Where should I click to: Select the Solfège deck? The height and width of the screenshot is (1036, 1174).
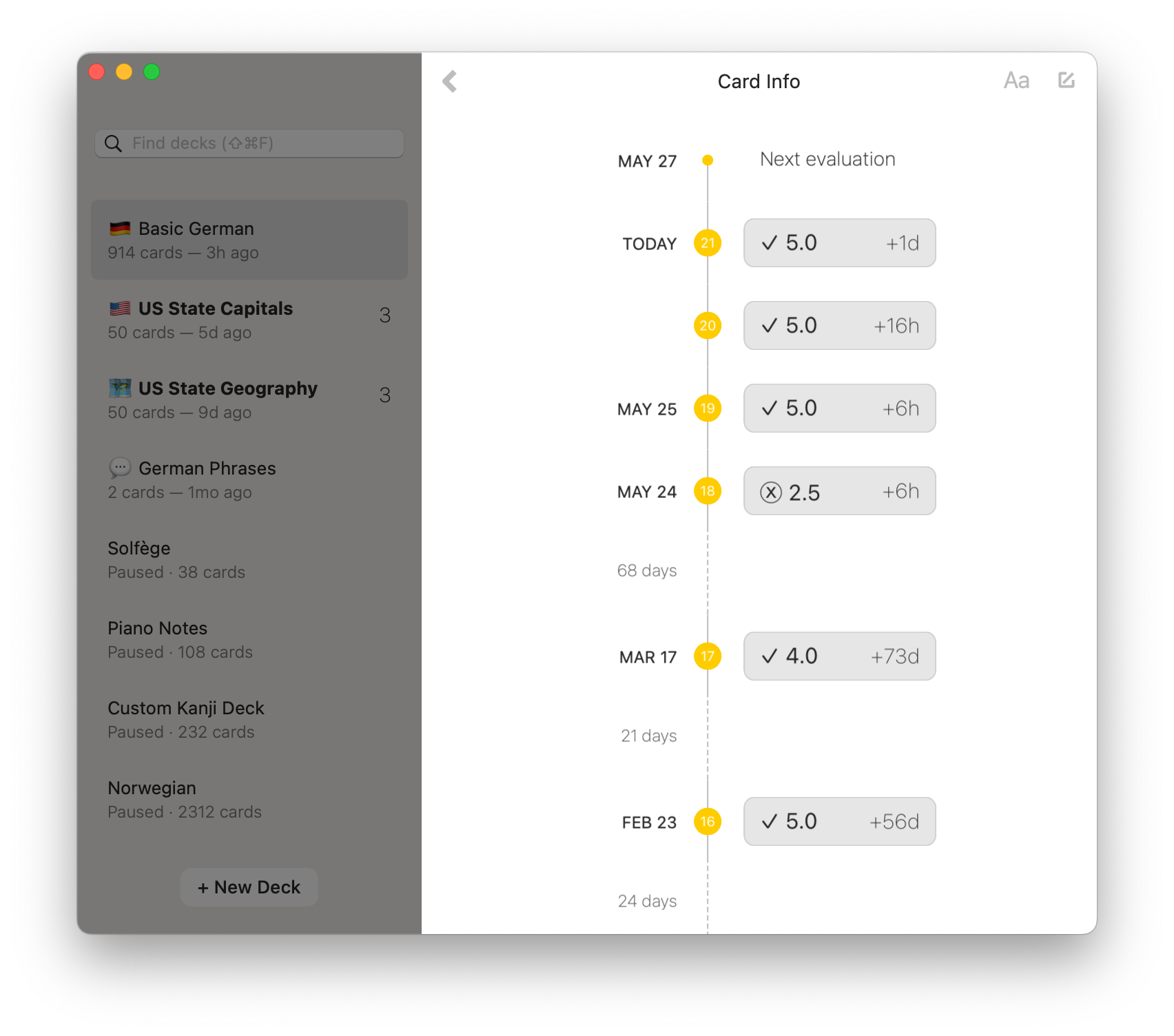(249, 559)
